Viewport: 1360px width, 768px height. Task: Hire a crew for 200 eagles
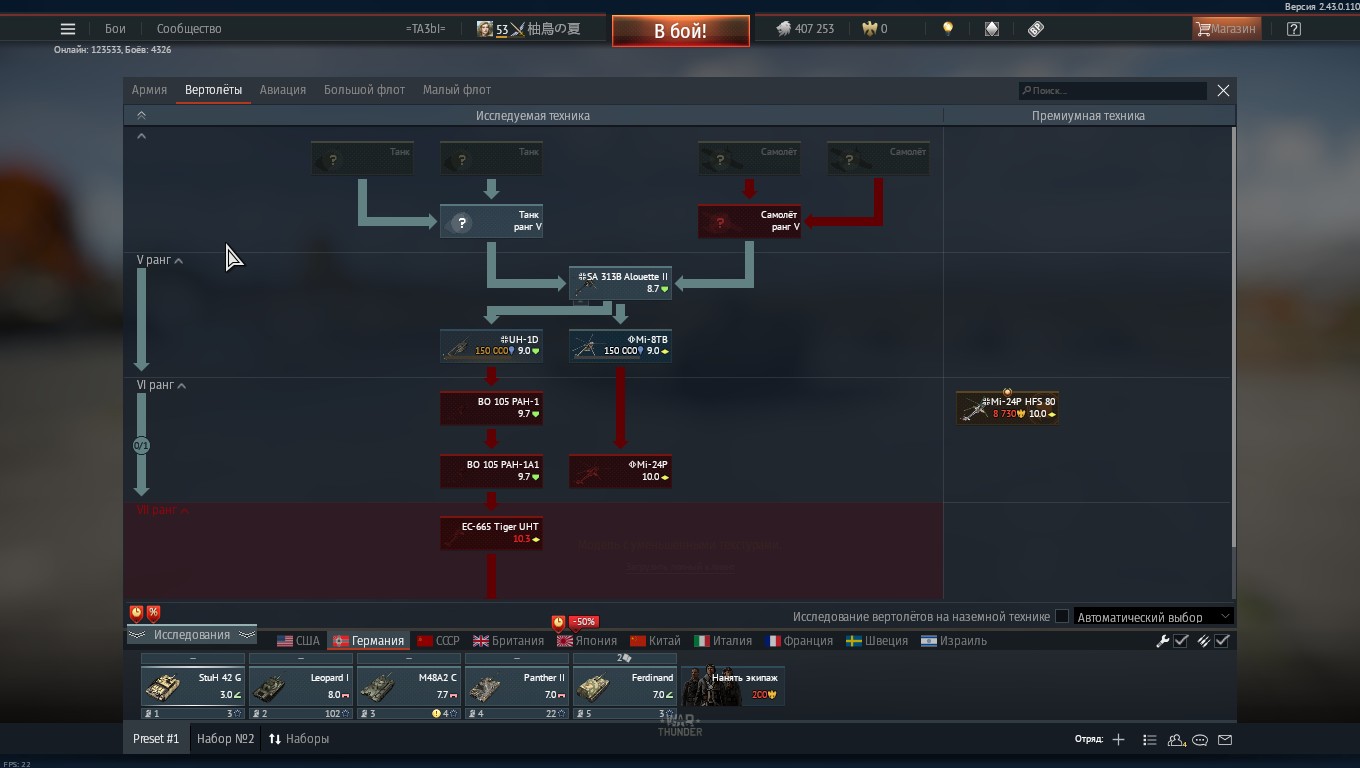tap(733, 686)
